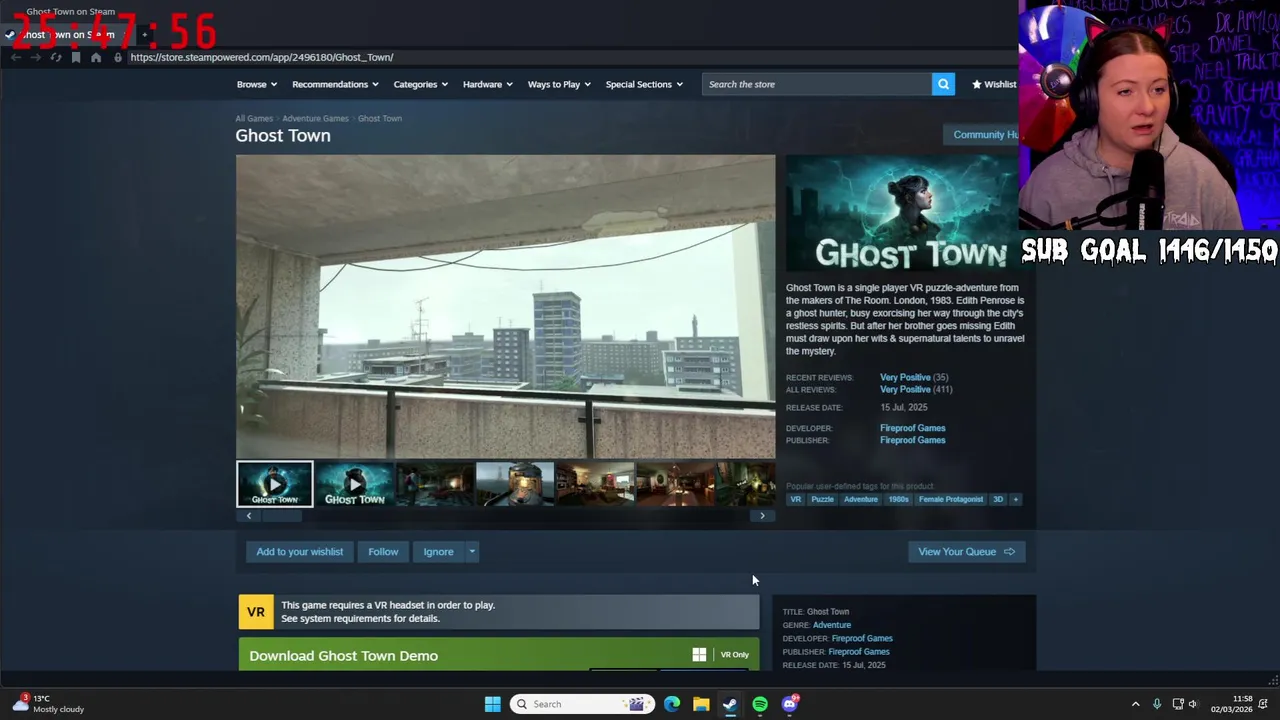This screenshot has height=720, width=1280.
Task: Click the VR tag
Action: [x=796, y=499]
